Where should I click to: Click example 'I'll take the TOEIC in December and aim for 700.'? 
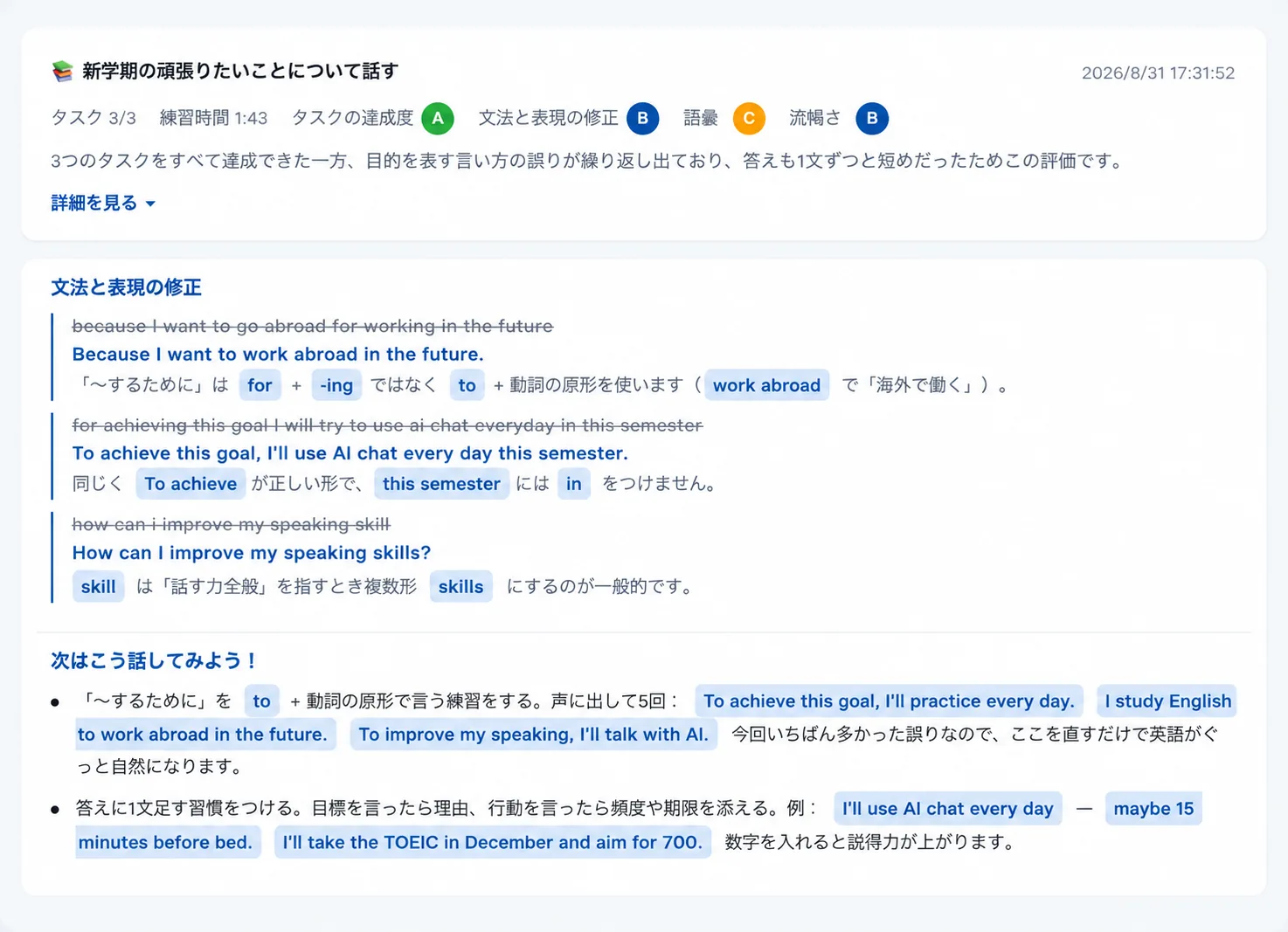(x=493, y=842)
